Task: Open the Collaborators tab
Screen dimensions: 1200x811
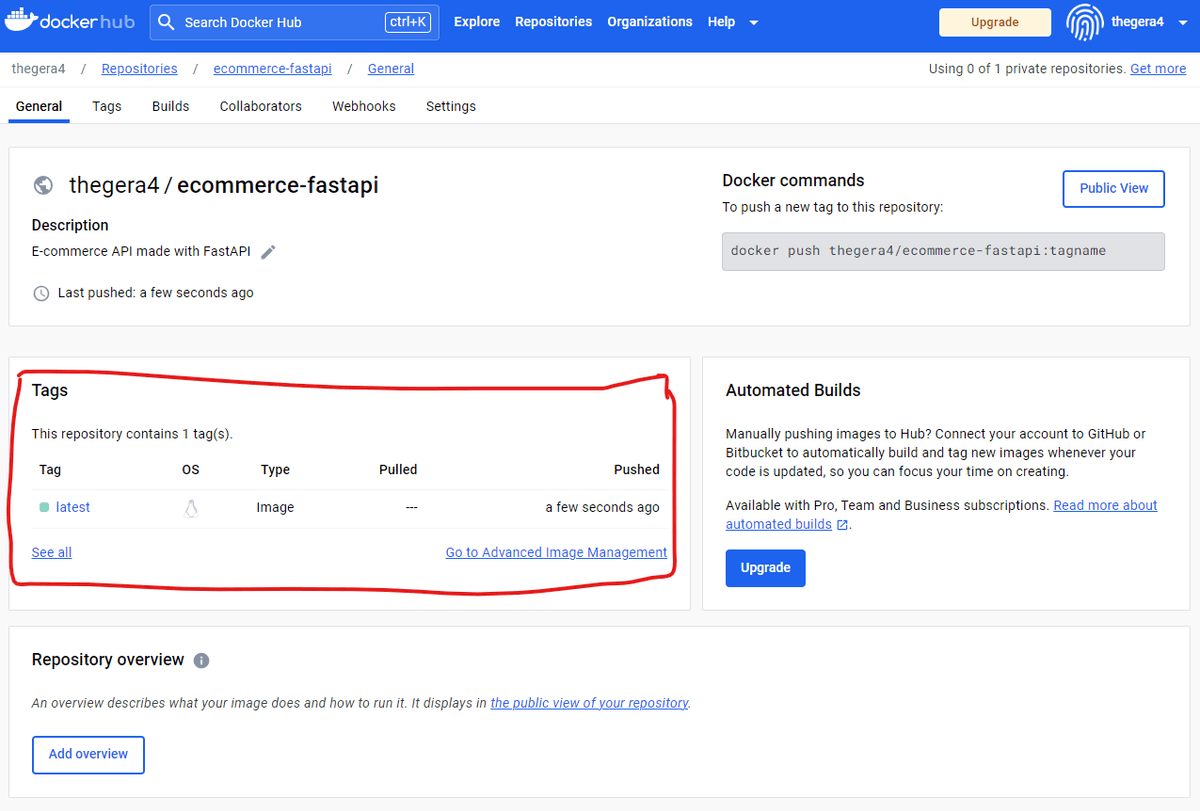Action: pos(261,106)
